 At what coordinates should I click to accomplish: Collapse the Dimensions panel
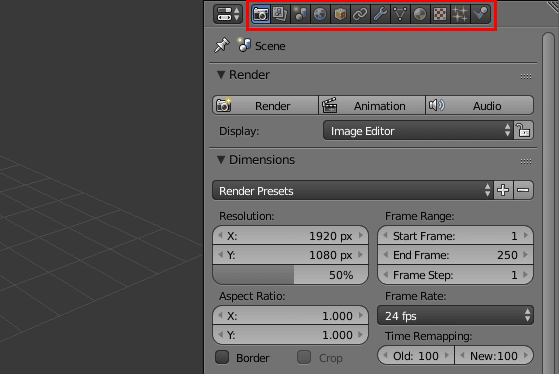(221, 160)
